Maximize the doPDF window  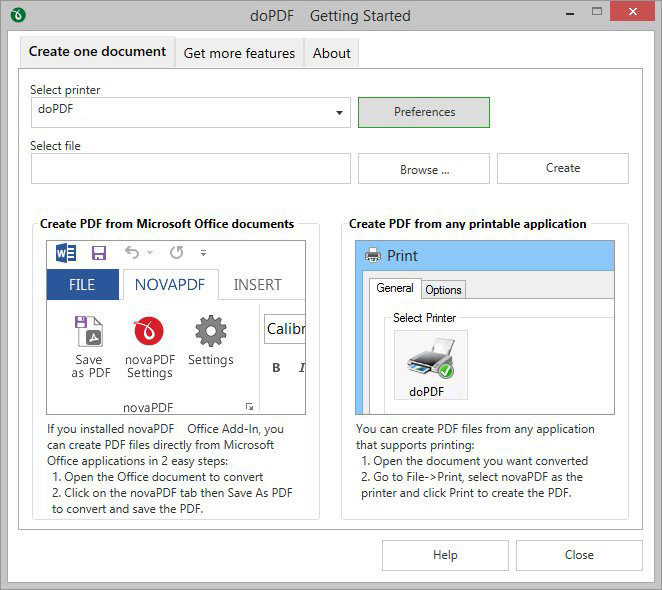[597, 12]
